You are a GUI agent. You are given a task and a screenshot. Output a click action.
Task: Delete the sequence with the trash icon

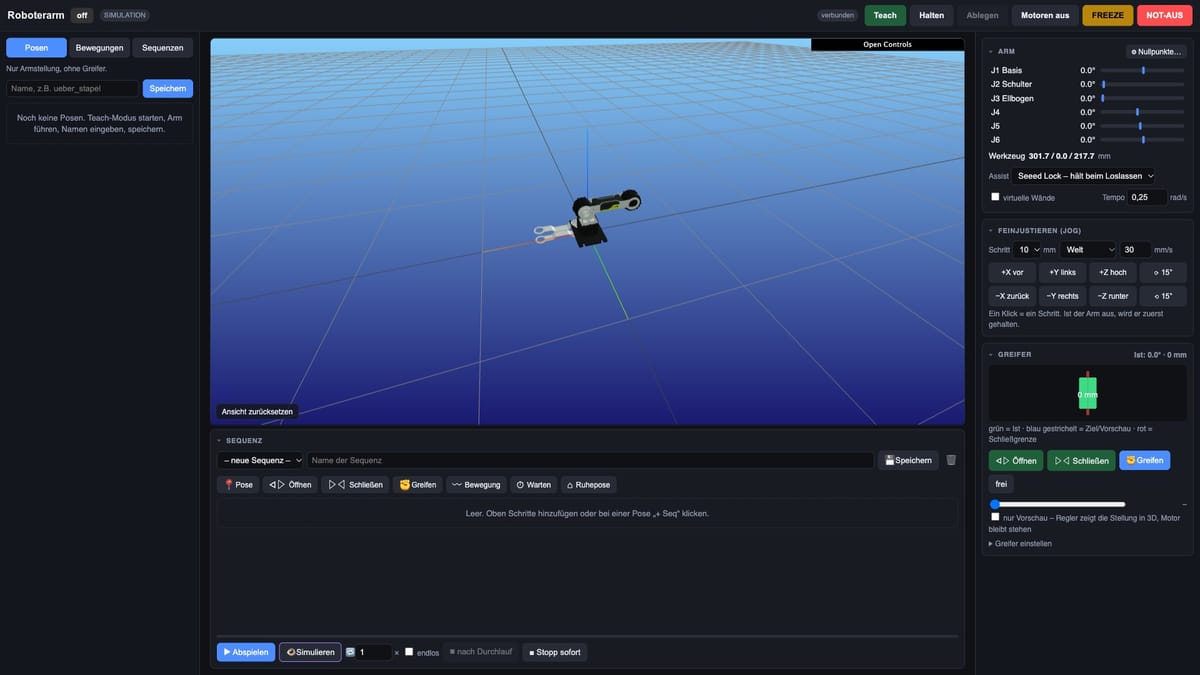(x=951, y=460)
